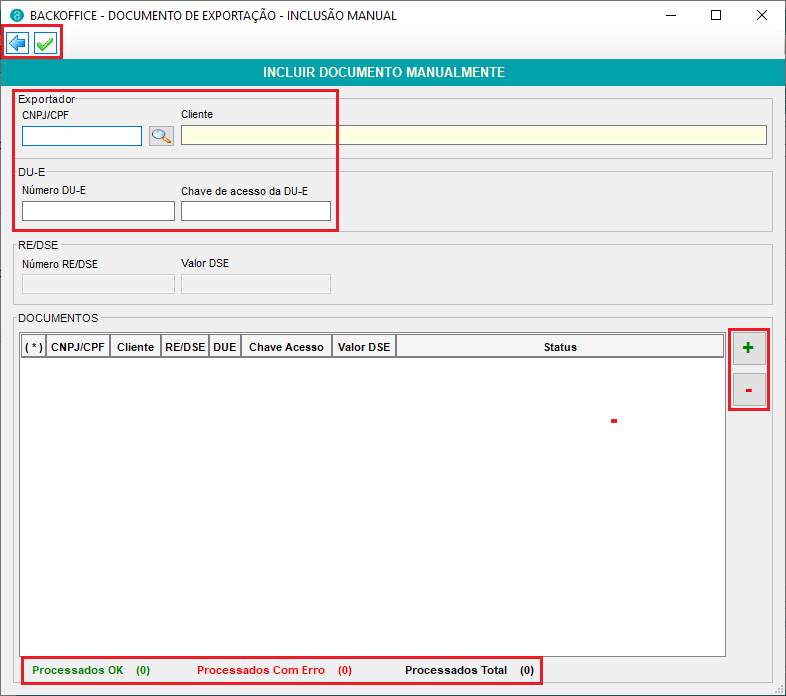Confirm with the green checkmark icon
This screenshot has width=786, height=696.
click(x=45, y=43)
